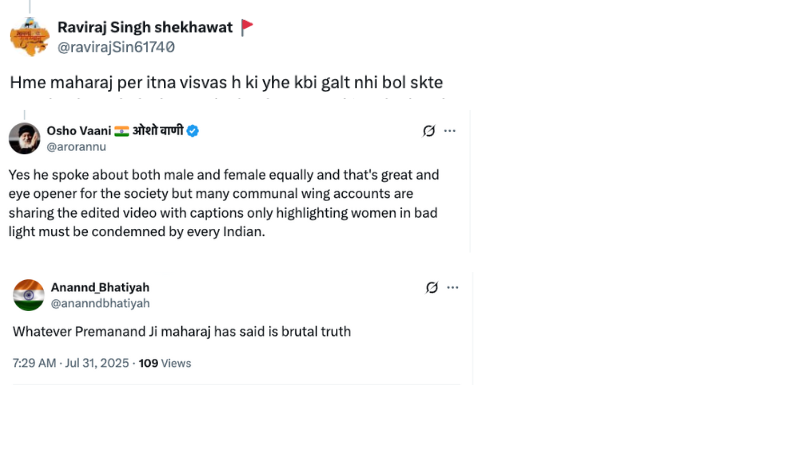Click the 'Whatever Premanand Ji maharaj has said' tweet text

coord(181,331)
